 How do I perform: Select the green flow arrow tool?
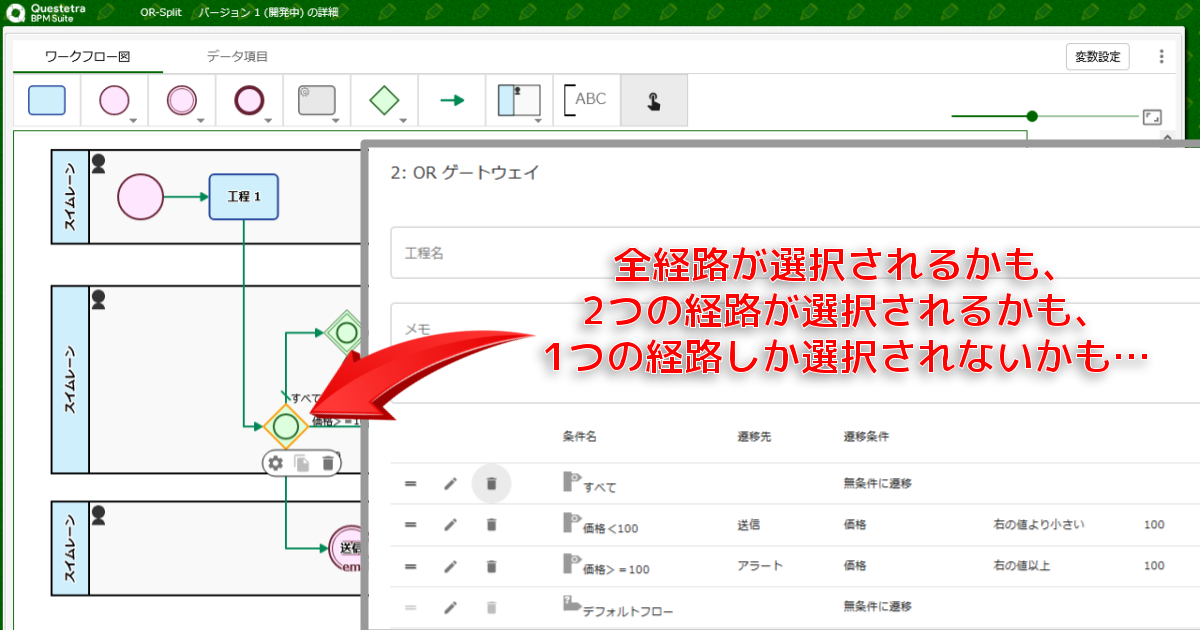coord(452,100)
